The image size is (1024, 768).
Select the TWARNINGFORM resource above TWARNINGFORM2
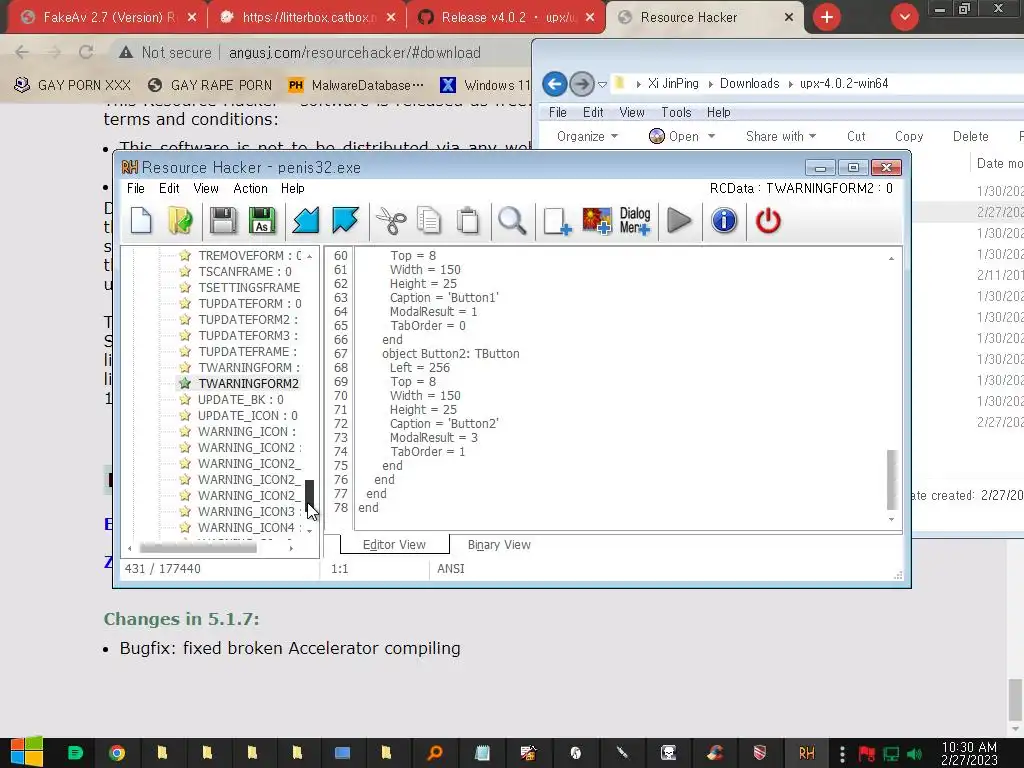pos(249,368)
